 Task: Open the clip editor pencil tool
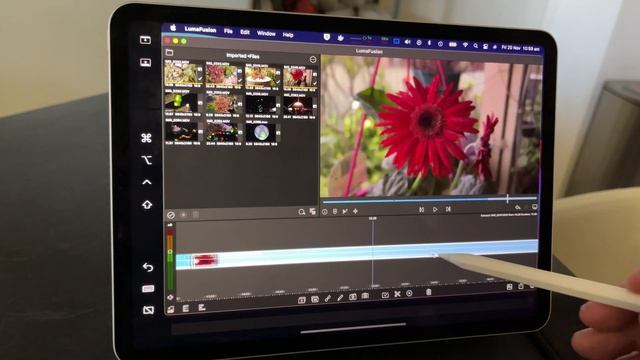coord(340,298)
